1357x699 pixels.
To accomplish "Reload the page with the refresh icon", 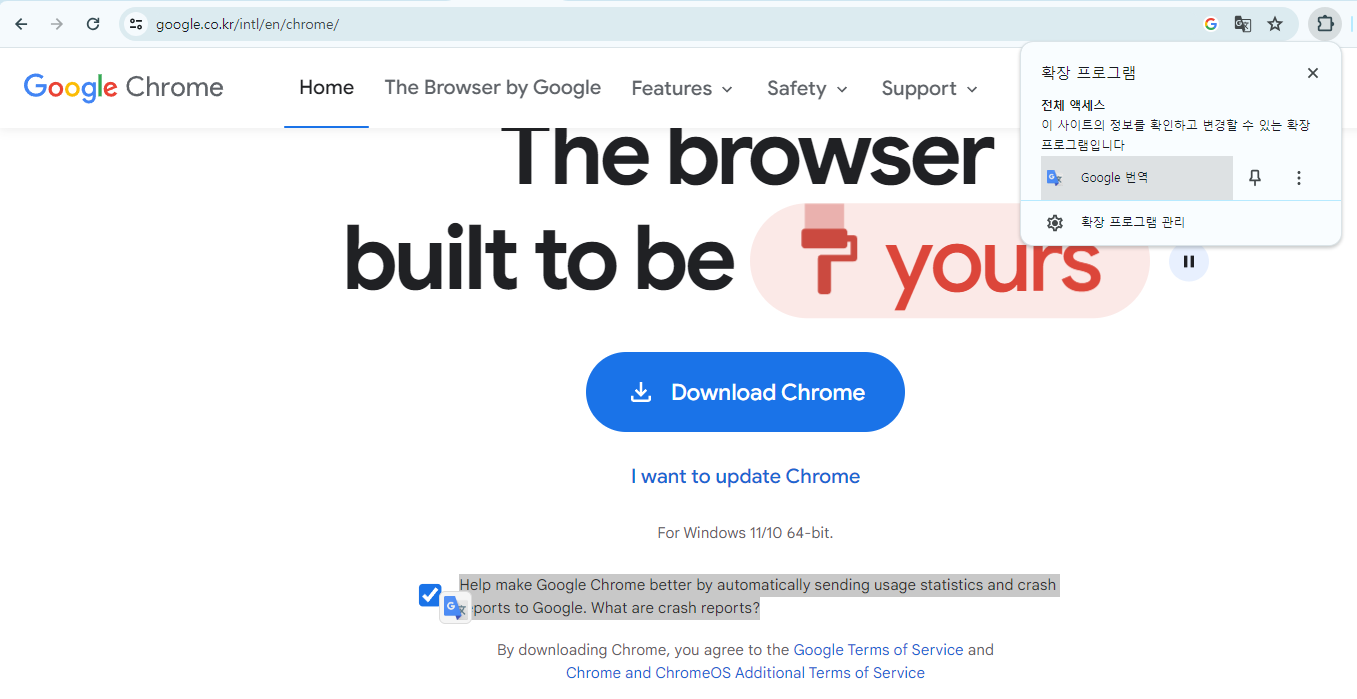I will [x=93, y=24].
